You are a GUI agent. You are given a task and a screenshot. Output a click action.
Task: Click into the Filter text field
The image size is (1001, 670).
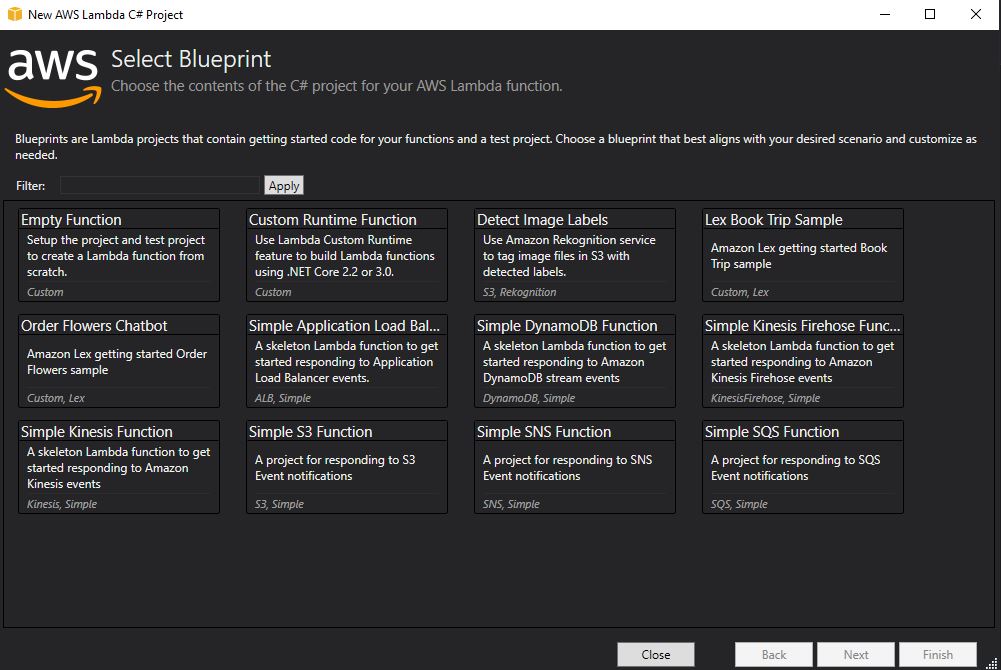pyautogui.click(x=160, y=185)
